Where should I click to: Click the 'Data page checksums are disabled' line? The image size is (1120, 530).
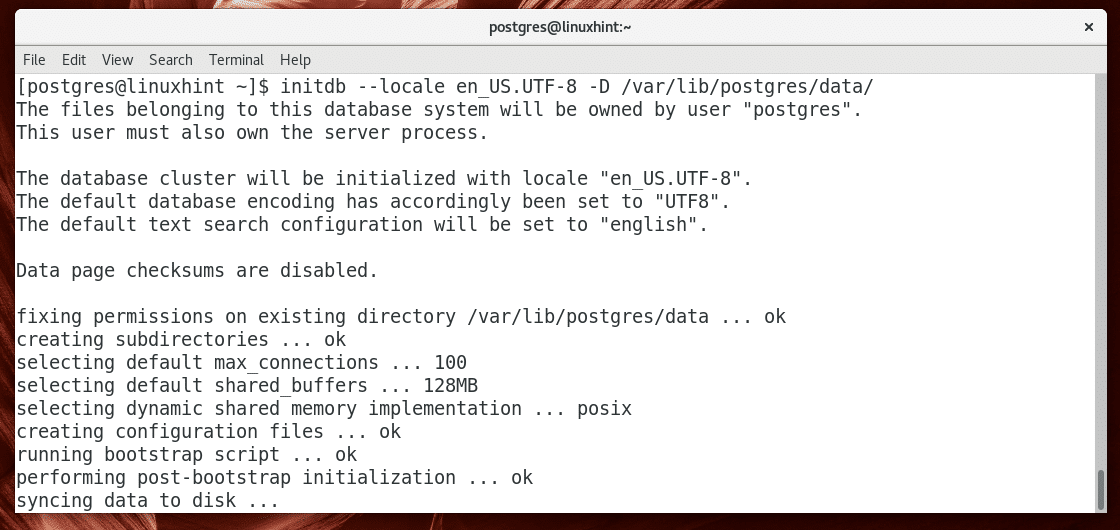tap(197, 270)
